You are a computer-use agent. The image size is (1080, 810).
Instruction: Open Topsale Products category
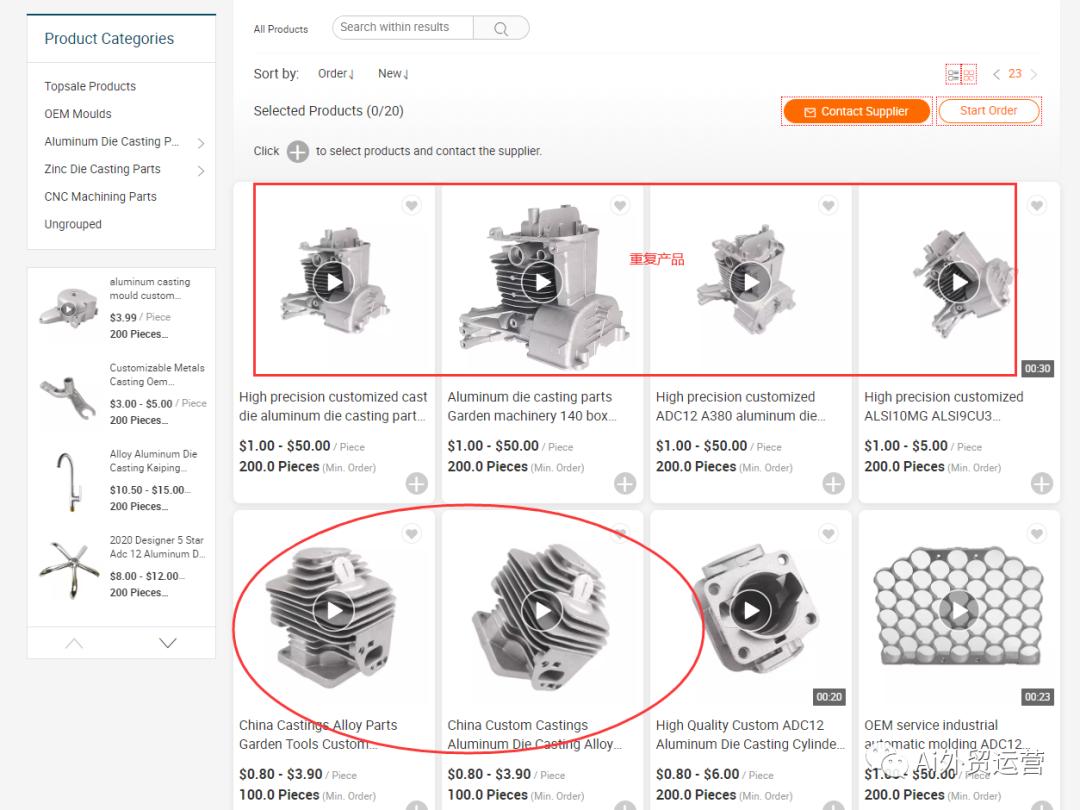90,87
